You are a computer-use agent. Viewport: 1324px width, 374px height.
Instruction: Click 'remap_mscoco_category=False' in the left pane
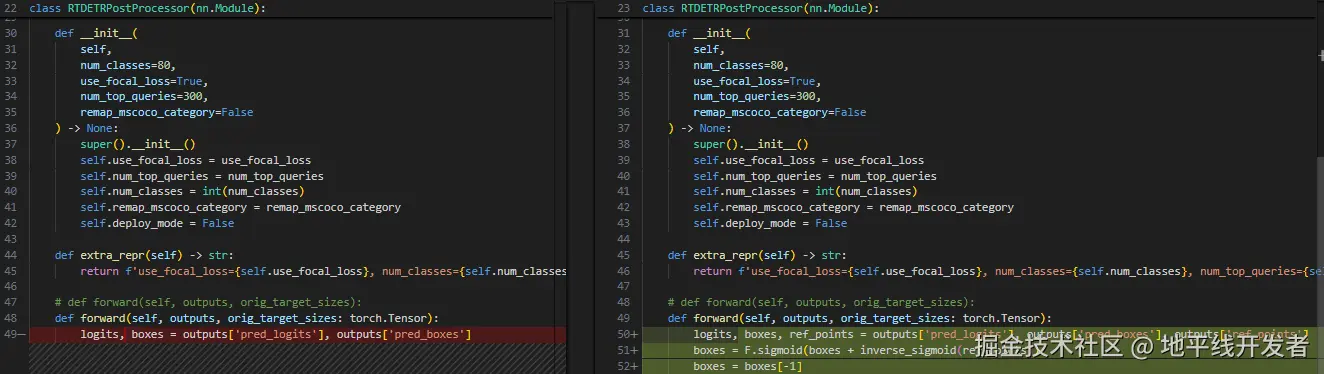point(167,113)
